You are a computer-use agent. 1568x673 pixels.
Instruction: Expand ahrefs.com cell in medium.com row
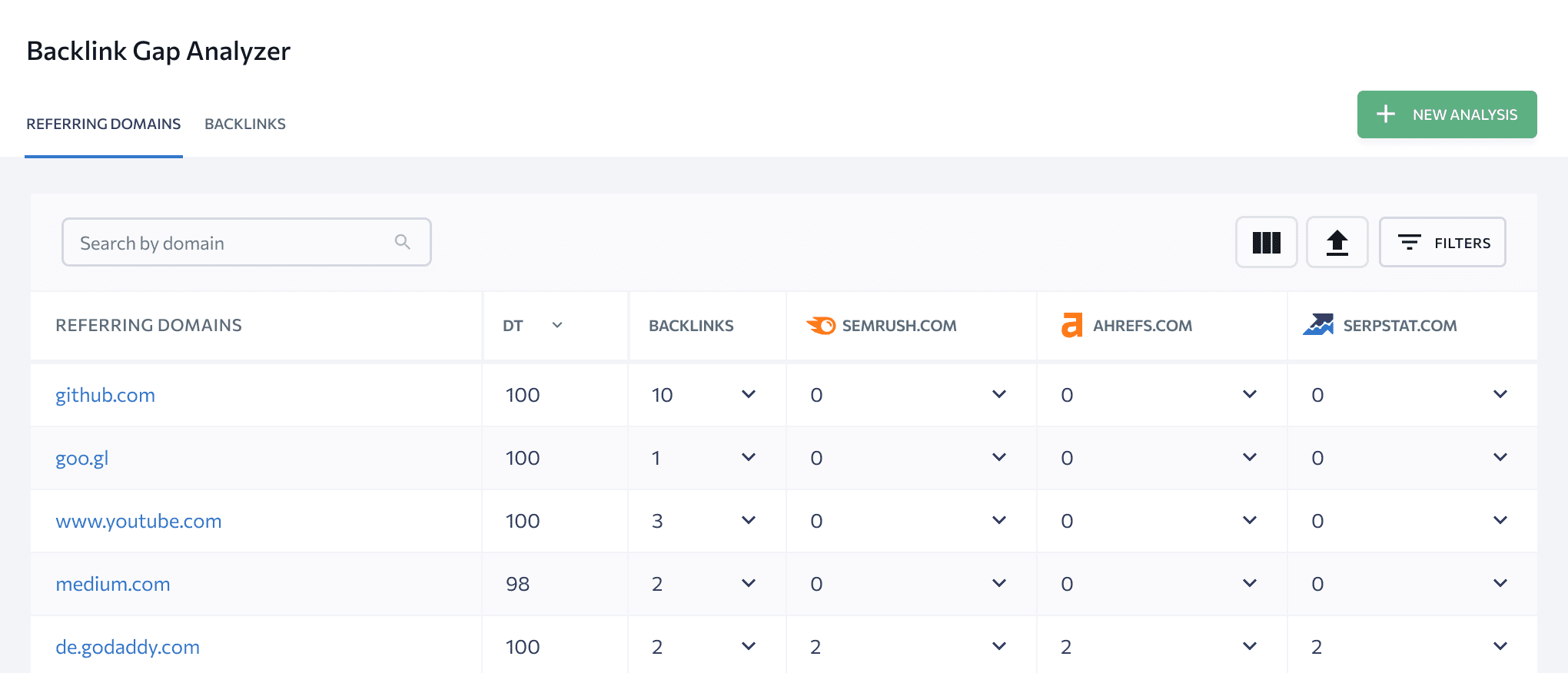point(1250,583)
